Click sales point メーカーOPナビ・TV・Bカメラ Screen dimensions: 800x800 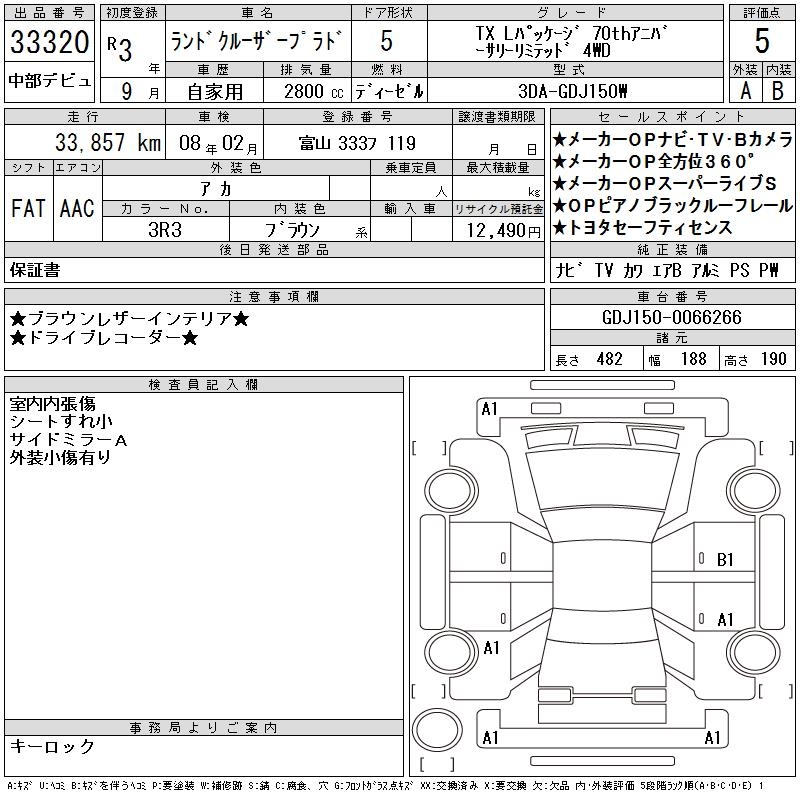[x=672, y=139]
